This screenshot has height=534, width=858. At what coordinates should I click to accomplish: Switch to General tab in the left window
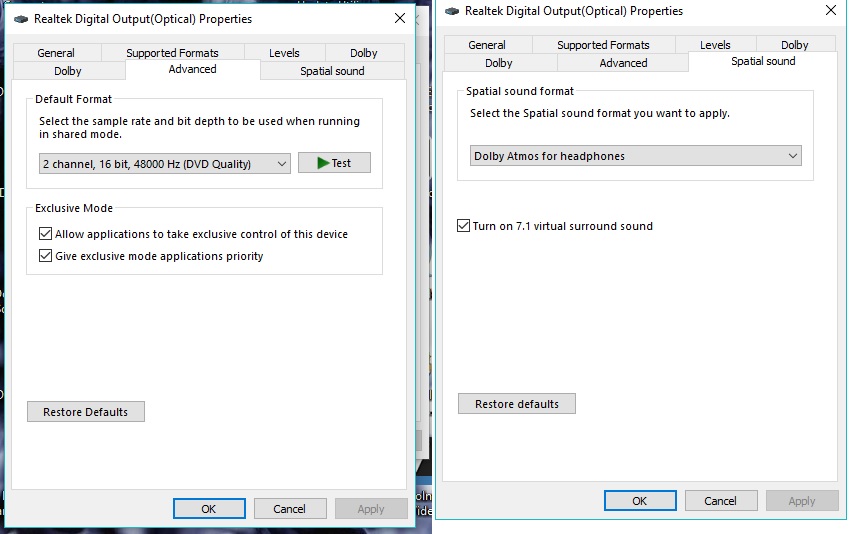(56, 53)
